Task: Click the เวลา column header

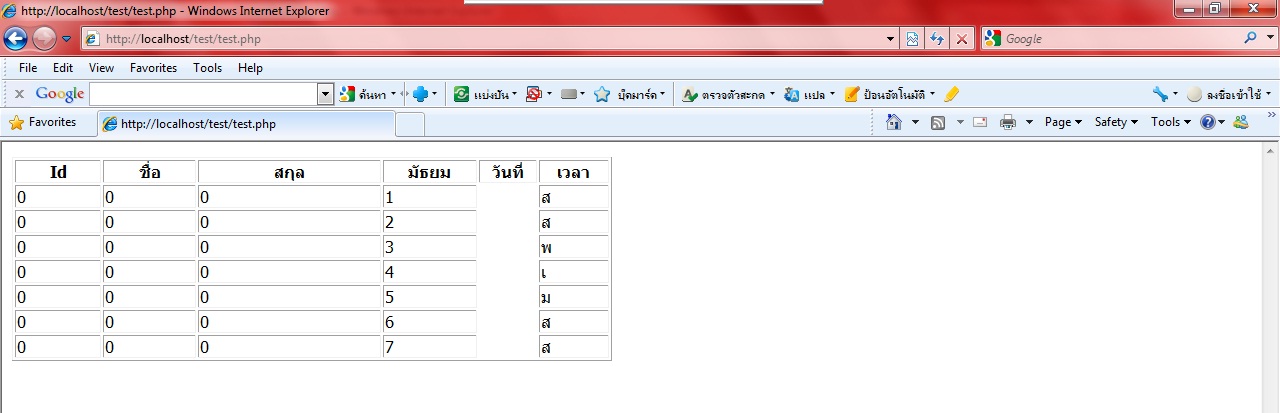Action: click(x=574, y=172)
